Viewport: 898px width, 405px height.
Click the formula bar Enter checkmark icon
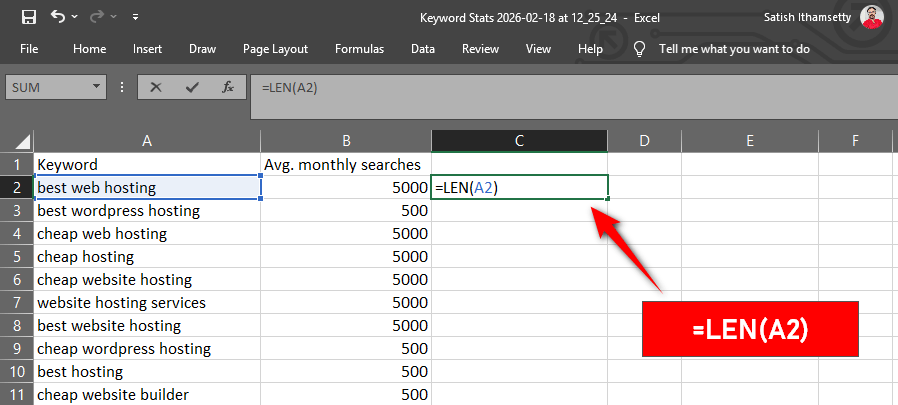tap(192, 88)
